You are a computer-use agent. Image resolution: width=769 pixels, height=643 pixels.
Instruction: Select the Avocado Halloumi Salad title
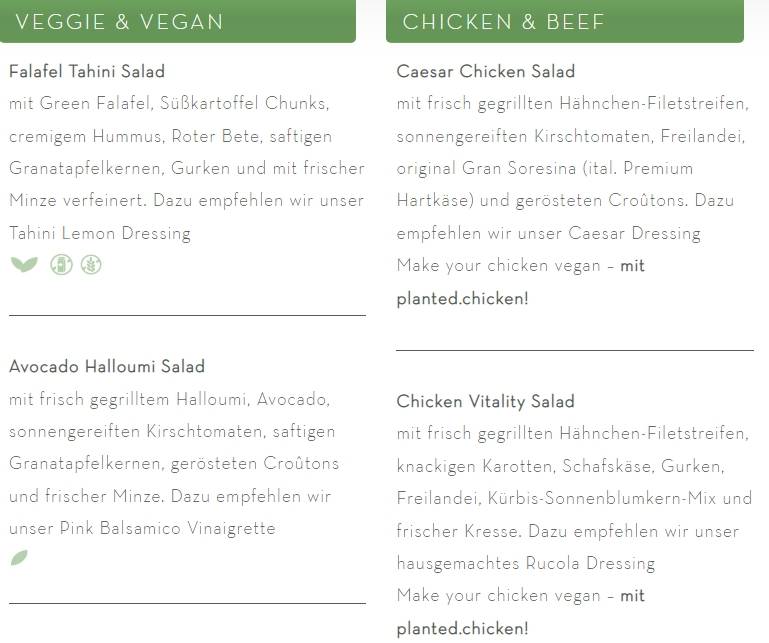click(107, 366)
